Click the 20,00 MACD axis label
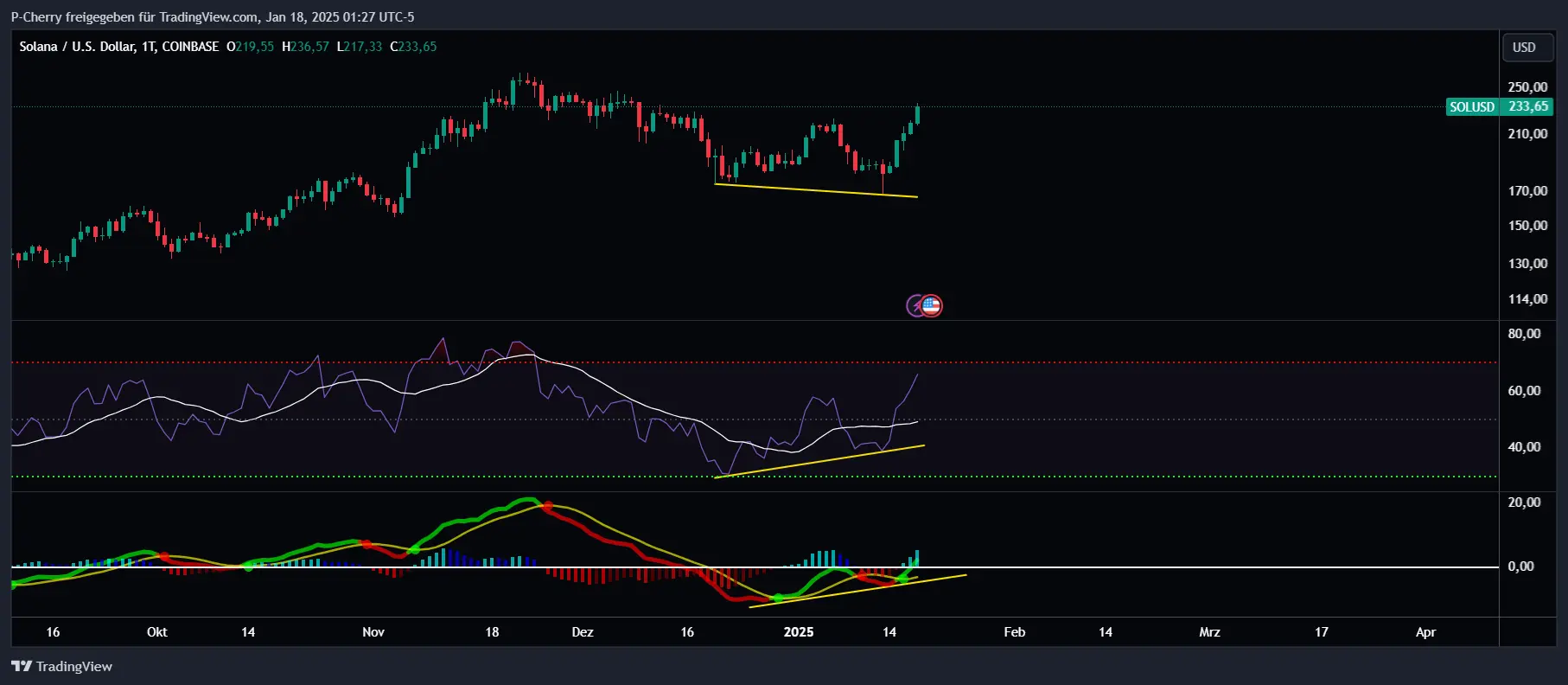The image size is (1568, 685). pos(1524,503)
